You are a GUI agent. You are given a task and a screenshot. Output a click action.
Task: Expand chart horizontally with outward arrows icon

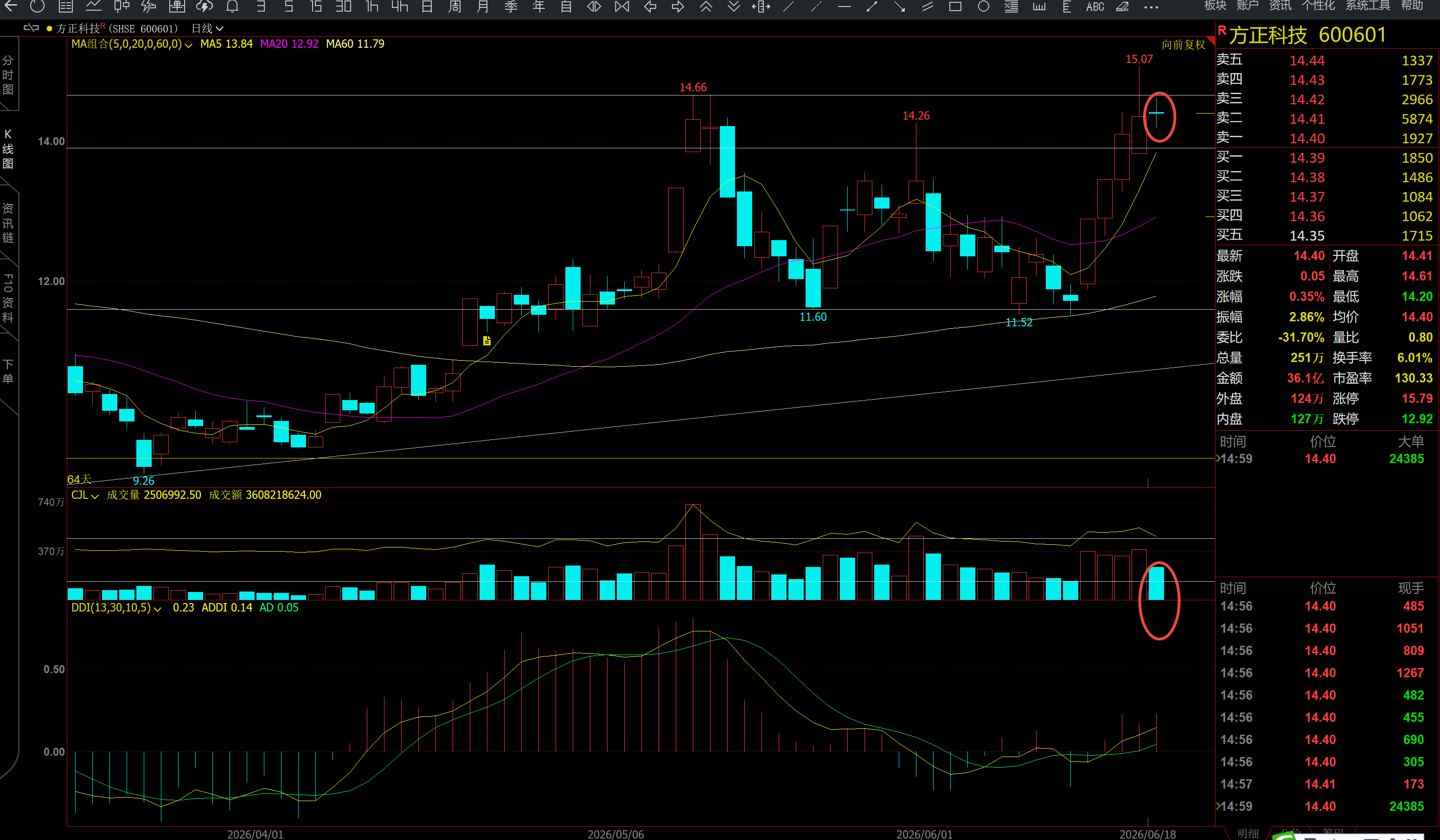(x=594, y=6)
